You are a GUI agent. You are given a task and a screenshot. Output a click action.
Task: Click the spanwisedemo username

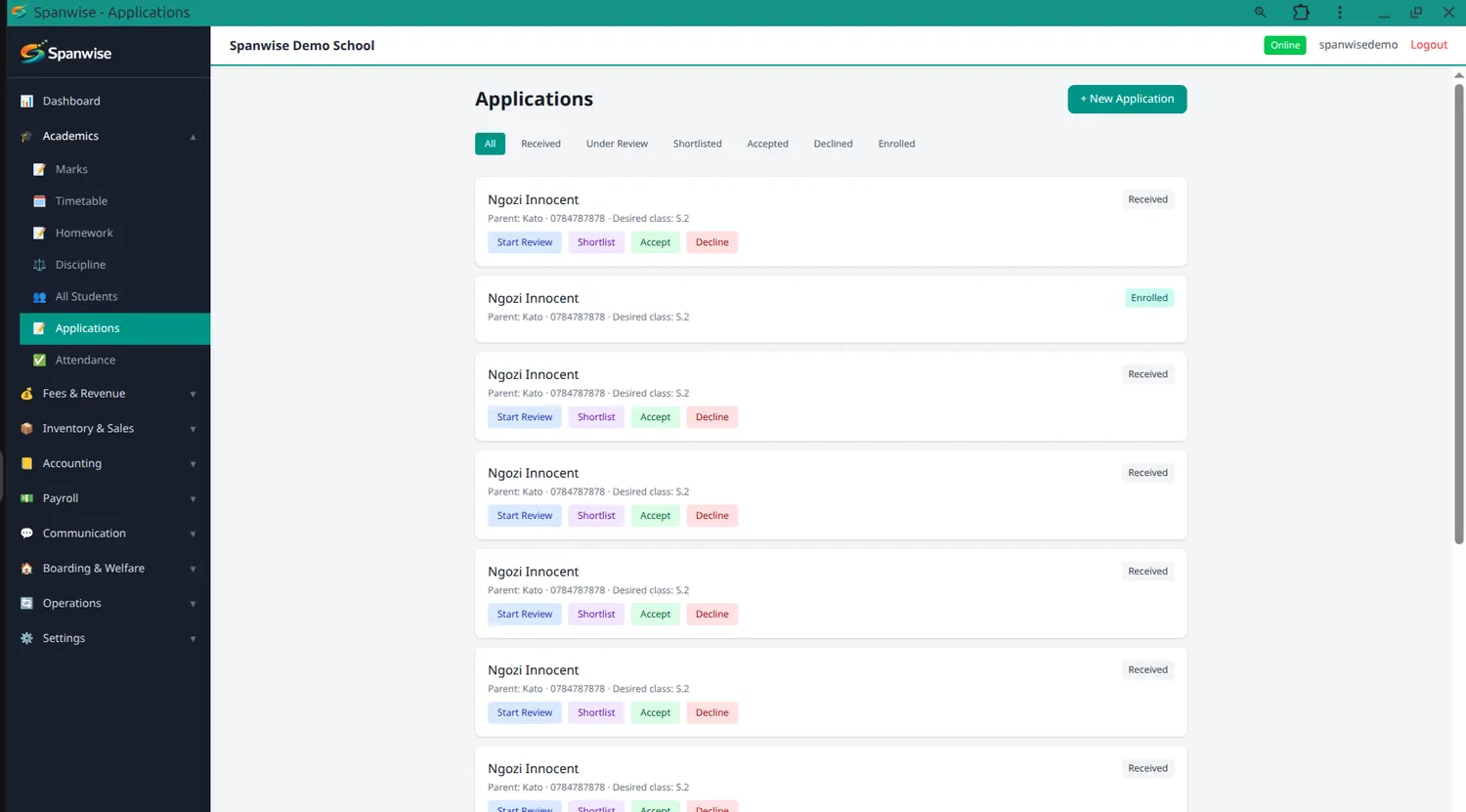[x=1358, y=45]
